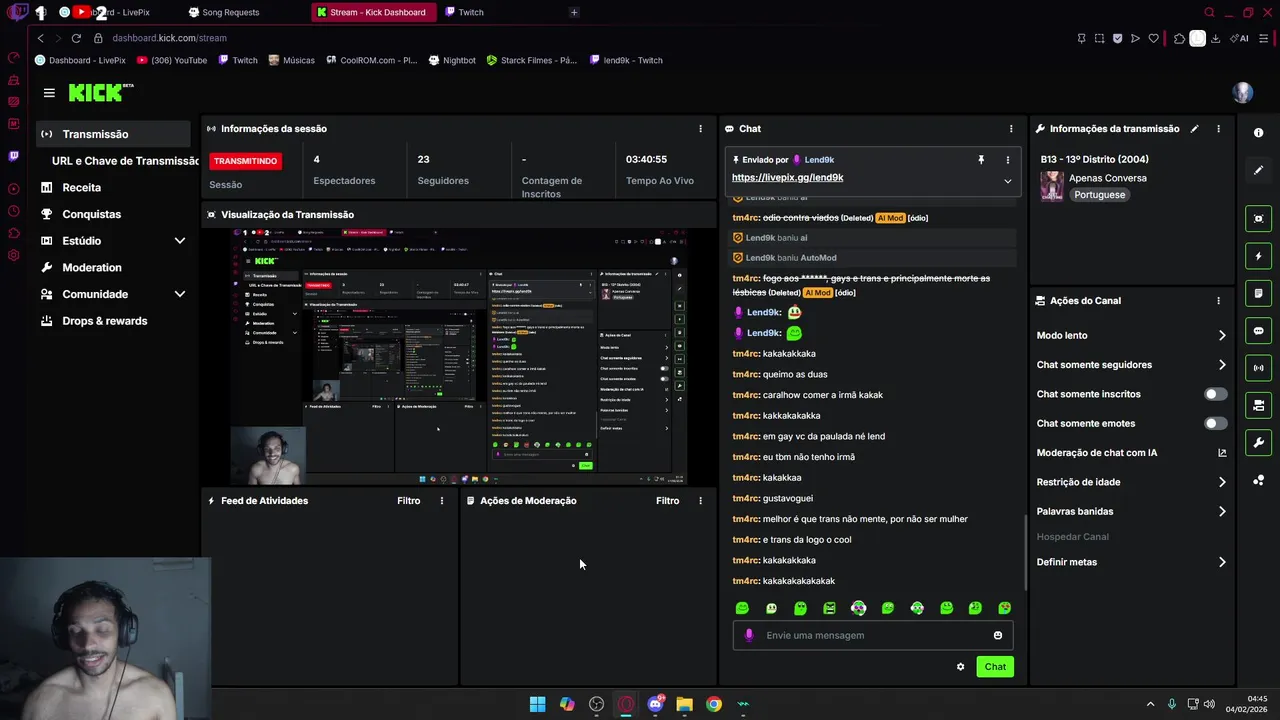This screenshot has height=720, width=1280.
Task: Click the pencil icon in the right sidebar
Action: (1258, 170)
